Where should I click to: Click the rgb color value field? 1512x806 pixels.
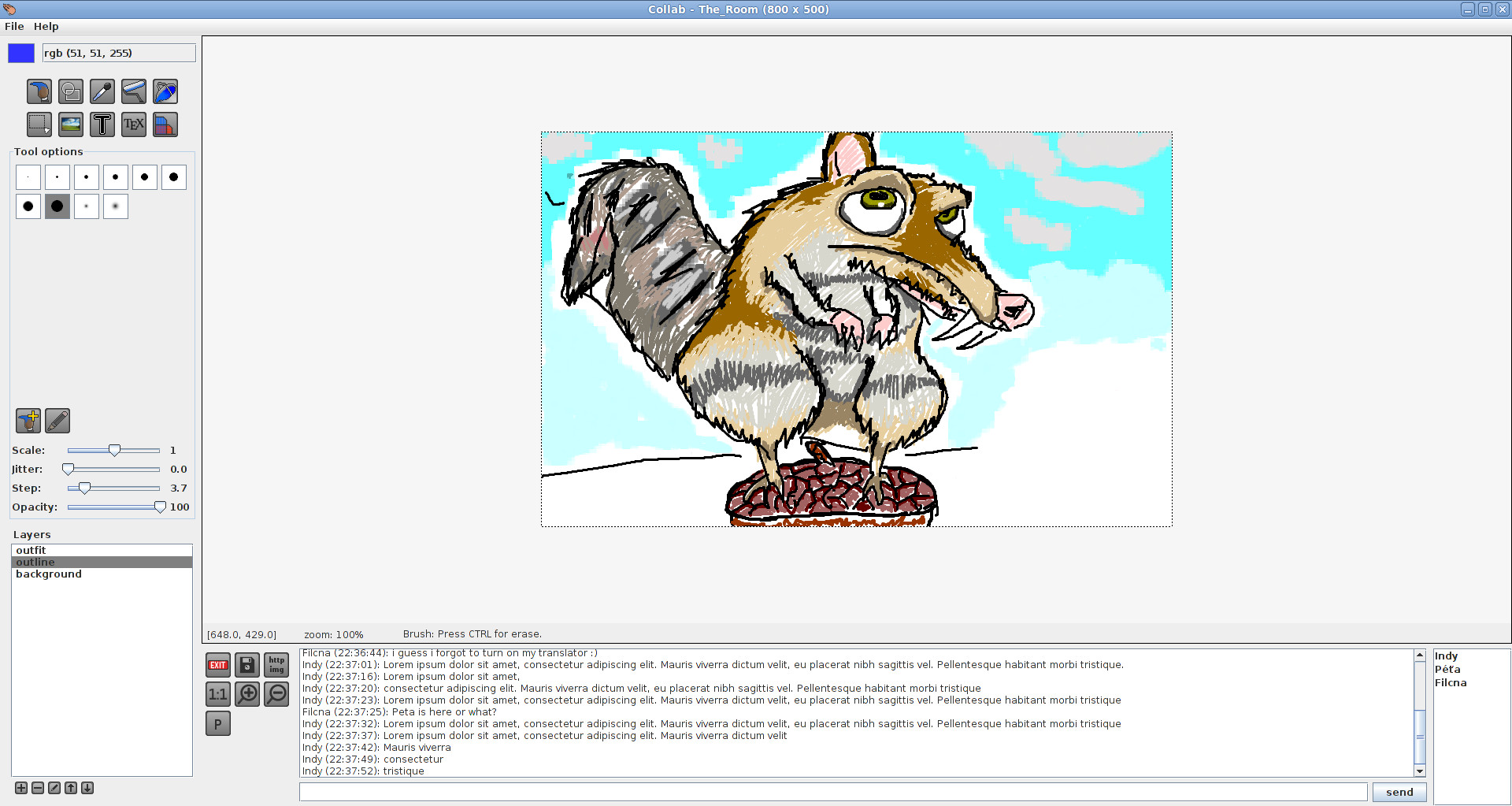[x=119, y=53]
